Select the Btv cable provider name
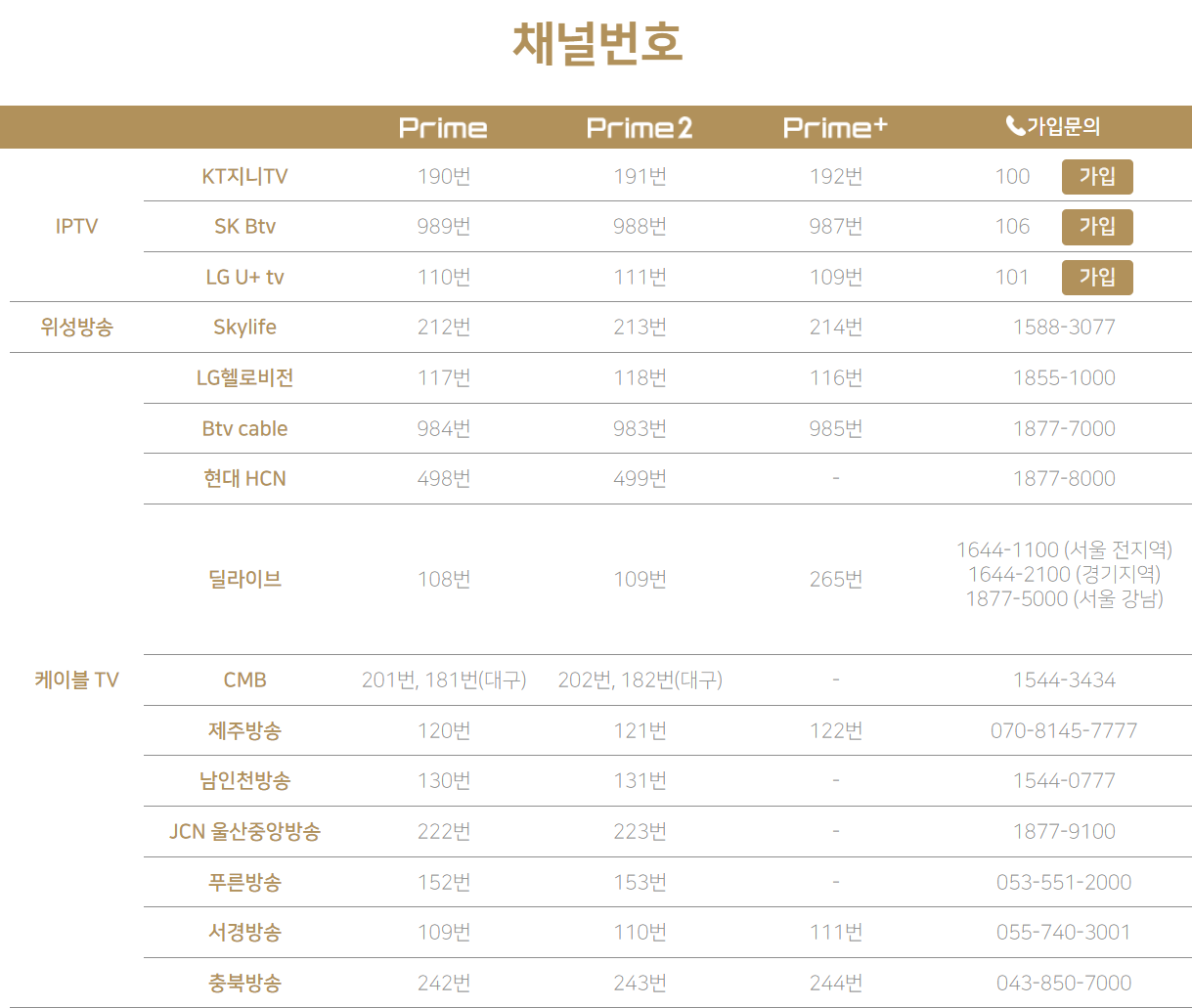Image resolution: width=1192 pixels, height=1008 pixels. 244,429
